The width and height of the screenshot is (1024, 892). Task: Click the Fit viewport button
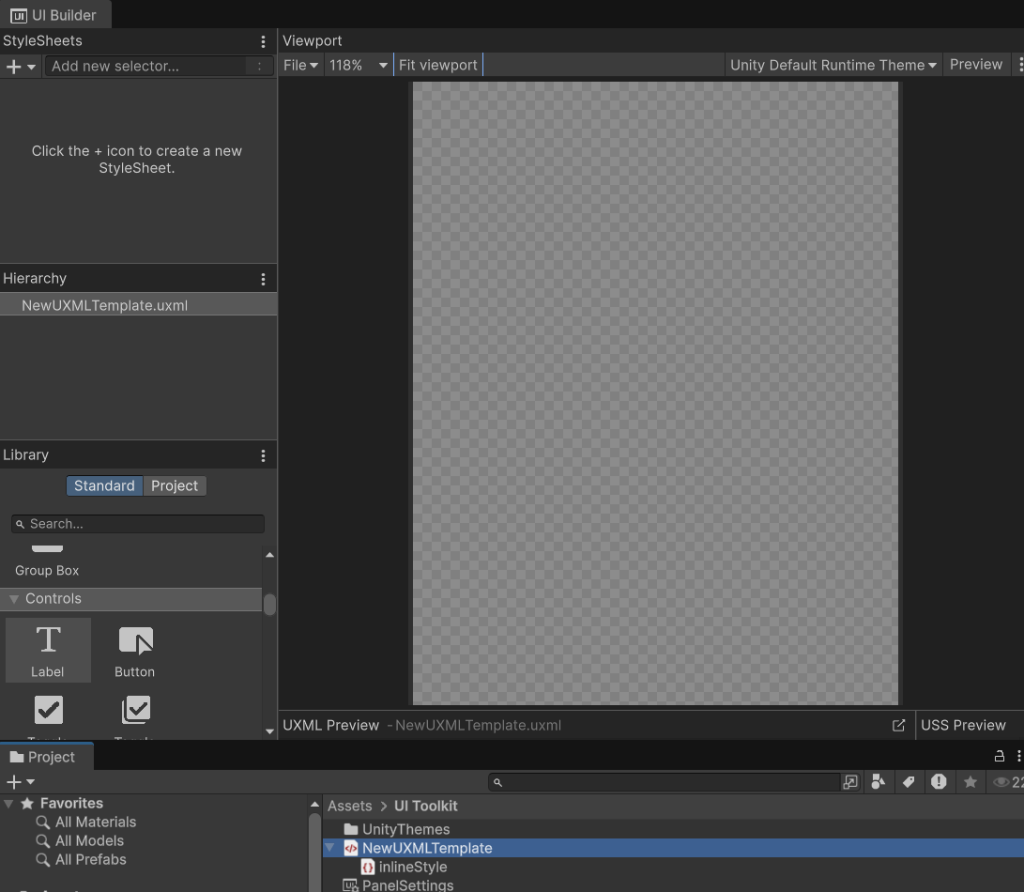pyautogui.click(x=438, y=65)
